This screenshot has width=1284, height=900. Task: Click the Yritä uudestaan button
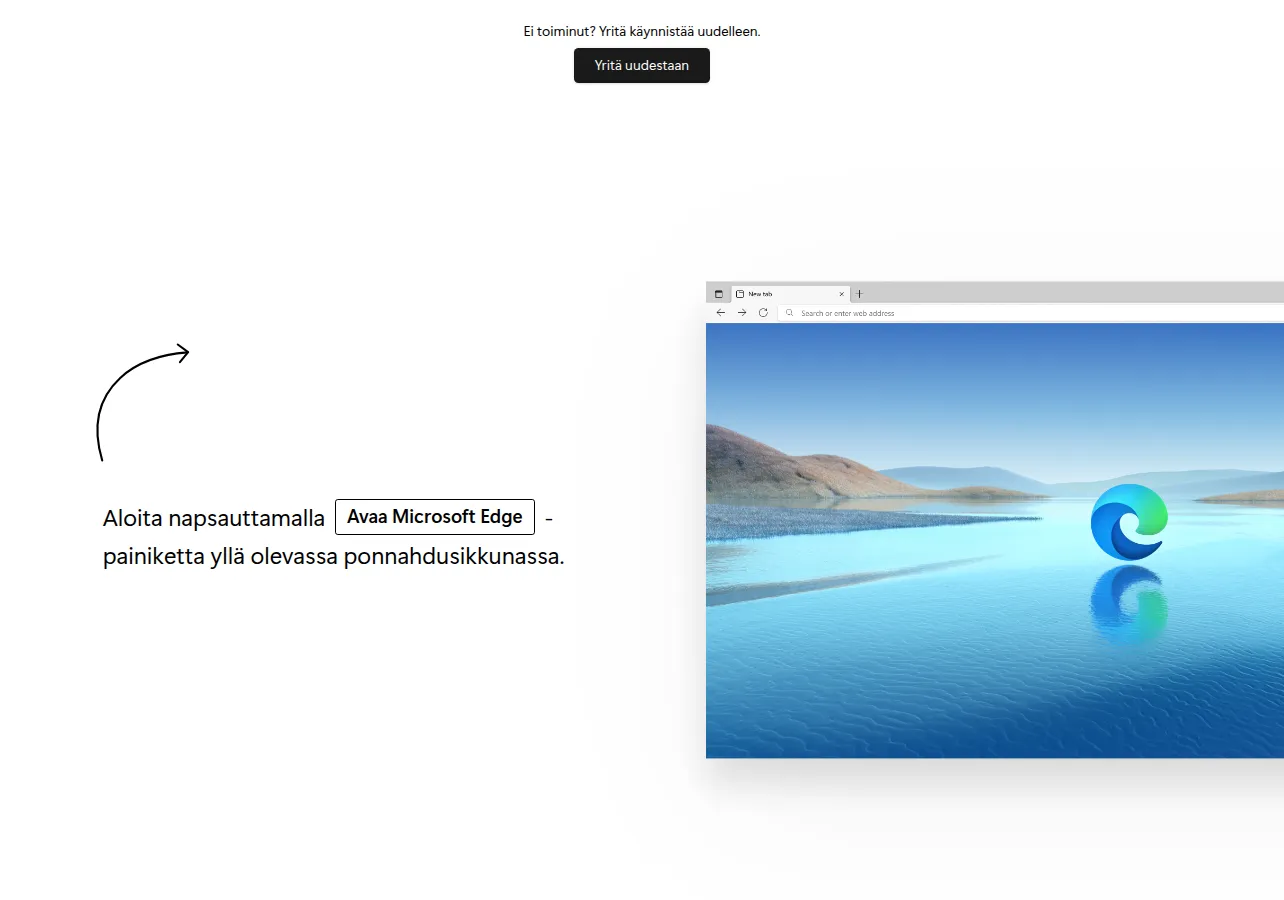pos(642,66)
